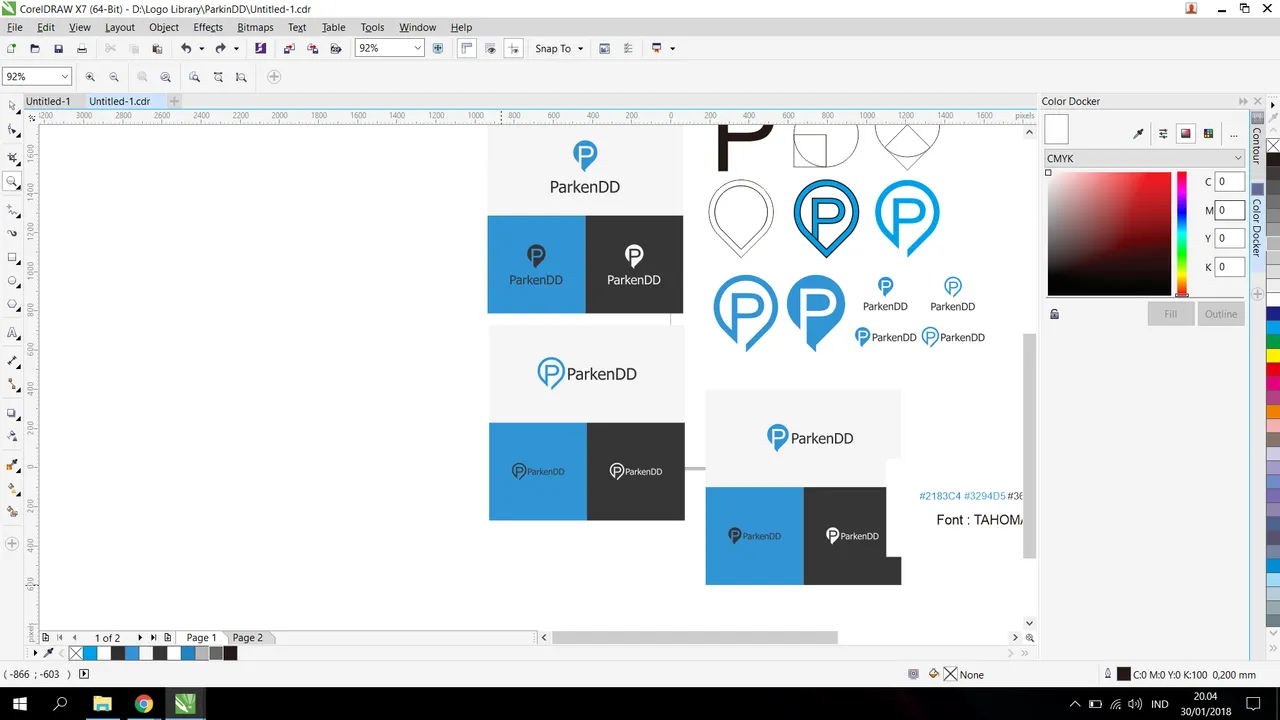Viewport: 1280px width, 720px height.
Task: Switch Color Docker to color sliders view
Action: [x=1163, y=133]
